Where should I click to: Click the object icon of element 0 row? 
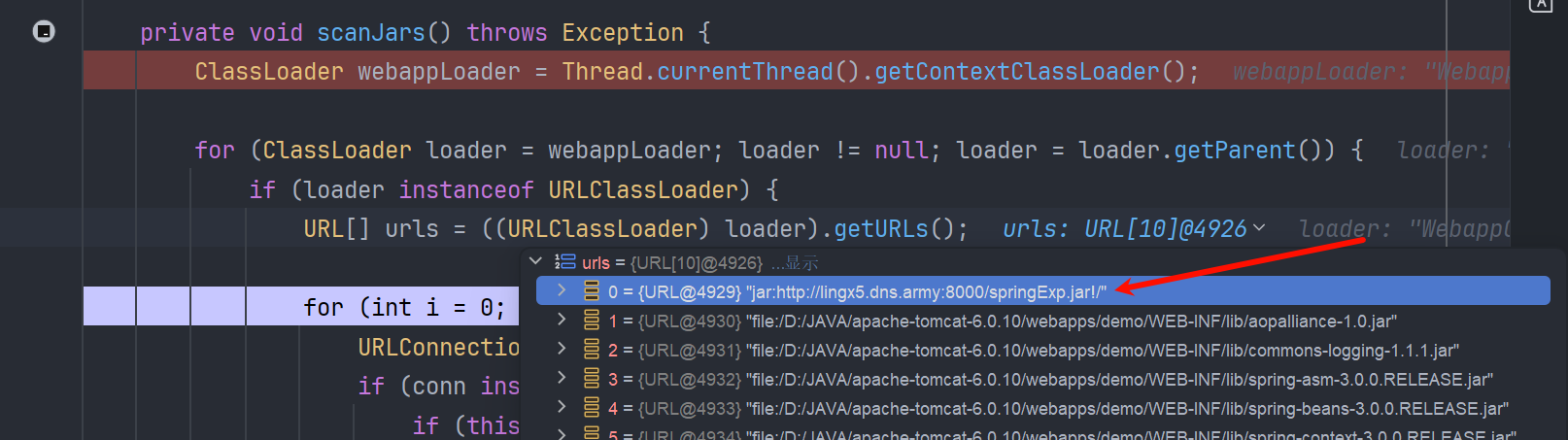591,290
